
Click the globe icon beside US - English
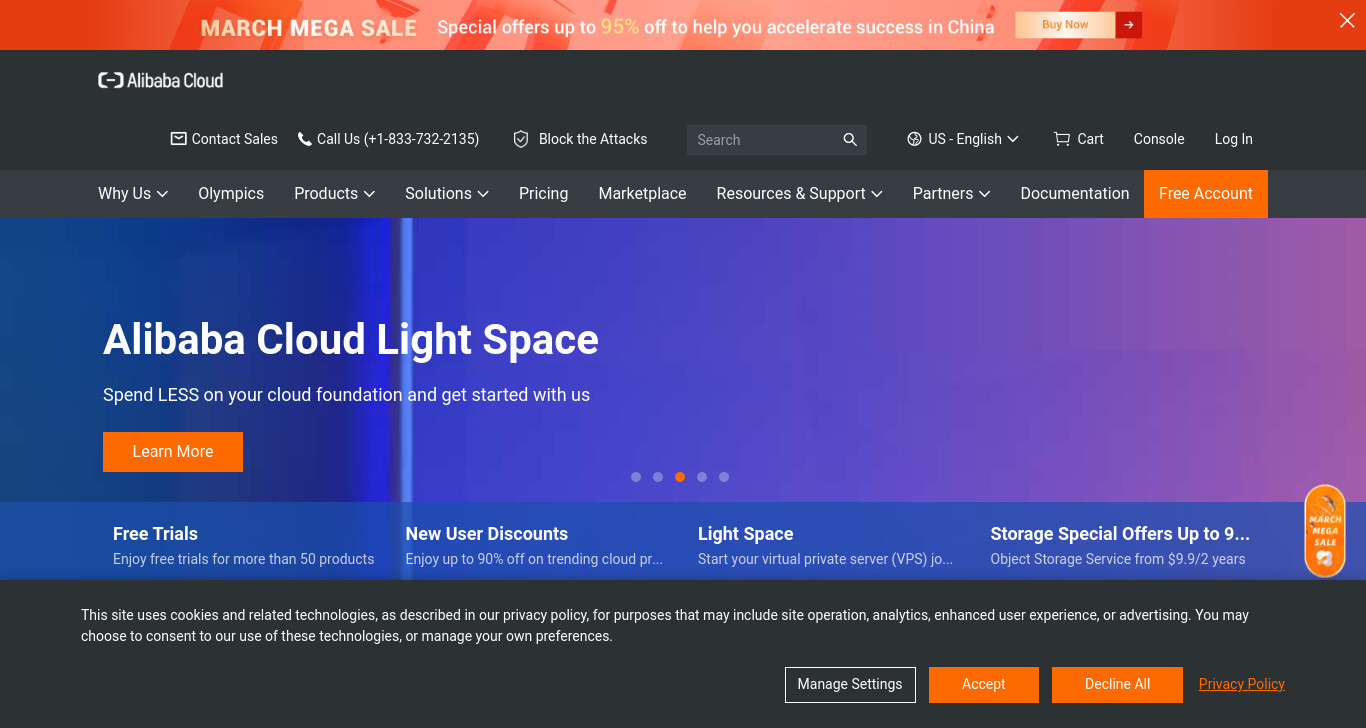pyautogui.click(x=914, y=139)
